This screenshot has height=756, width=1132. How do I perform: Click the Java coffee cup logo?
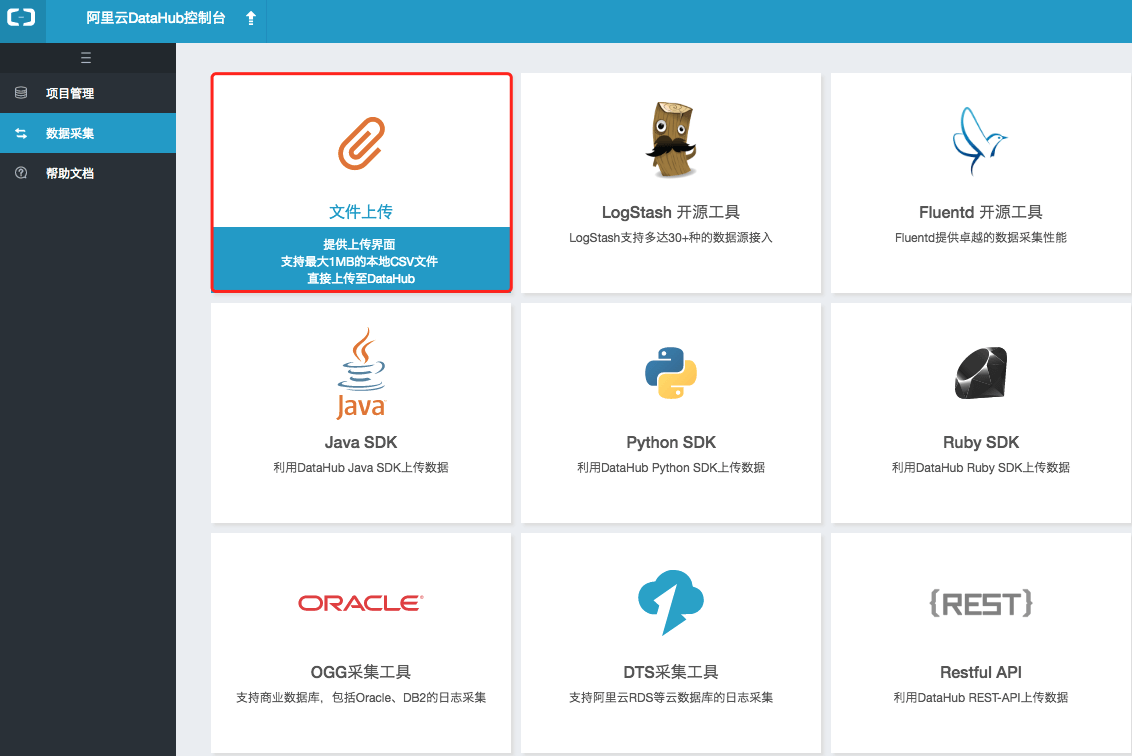tap(361, 373)
